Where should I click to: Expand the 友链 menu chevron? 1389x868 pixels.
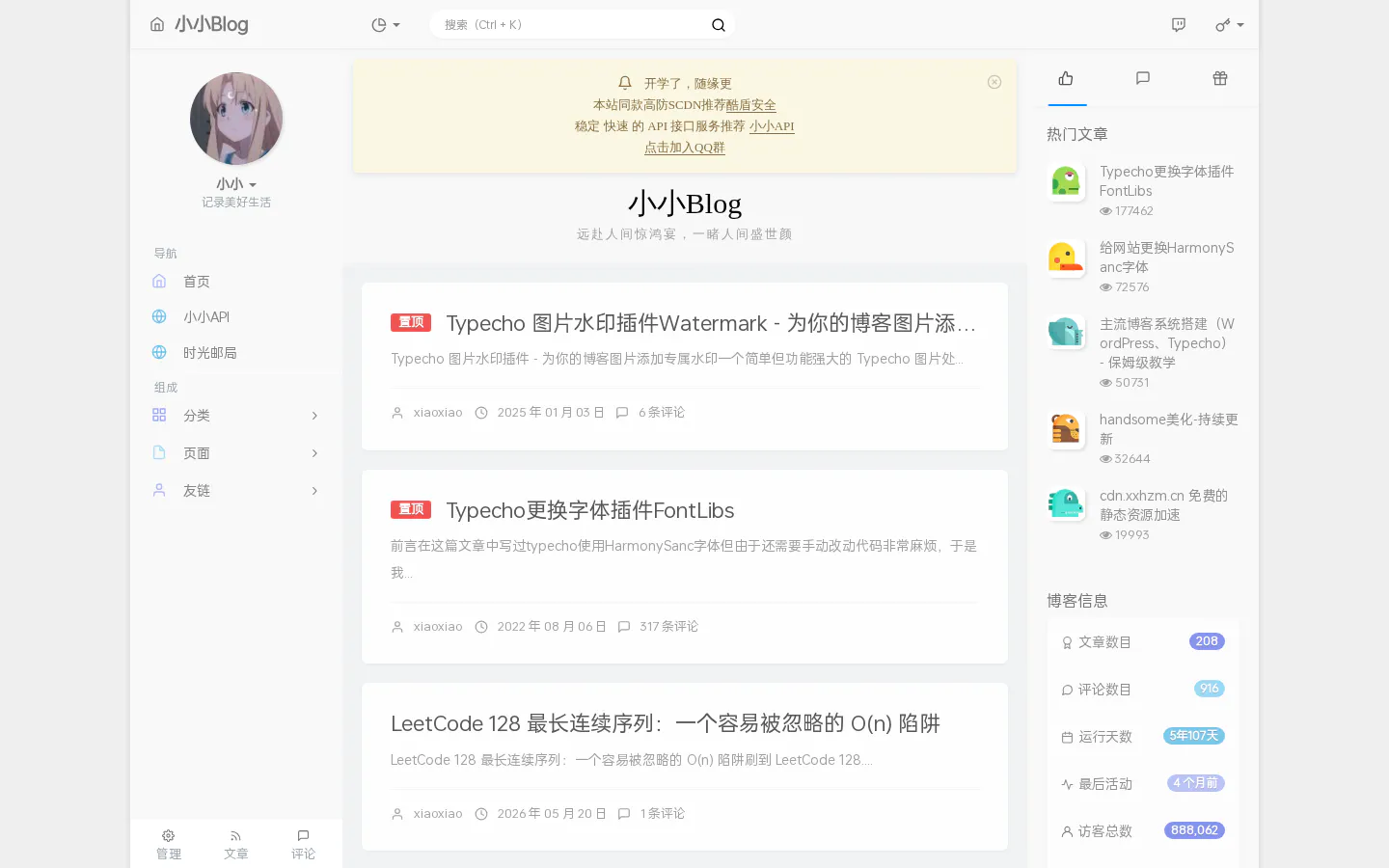[314, 491]
